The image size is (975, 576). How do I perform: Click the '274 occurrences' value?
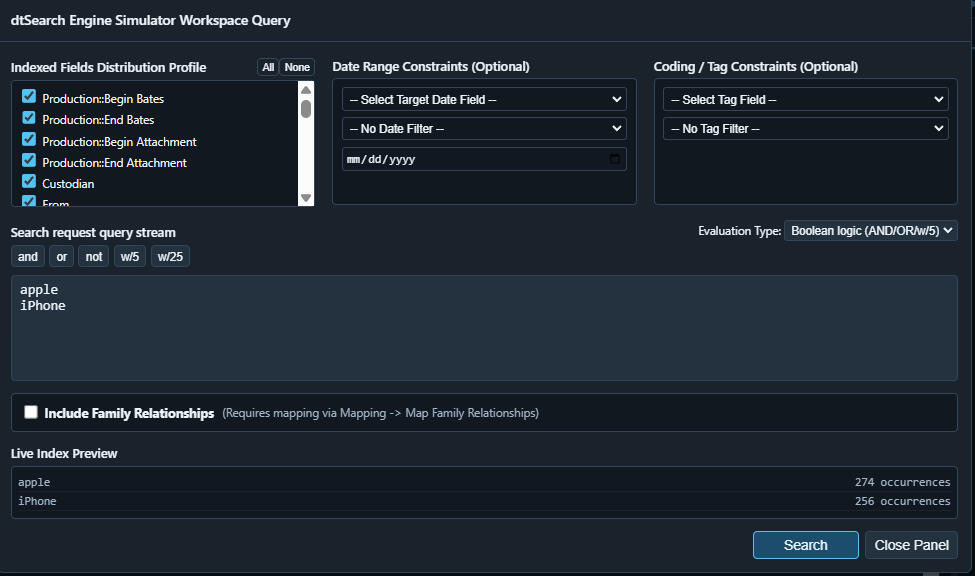pyautogui.click(x=902, y=482)
